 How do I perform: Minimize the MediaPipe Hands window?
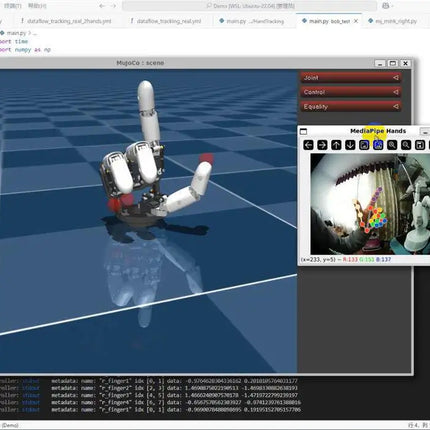pos(425,131)
